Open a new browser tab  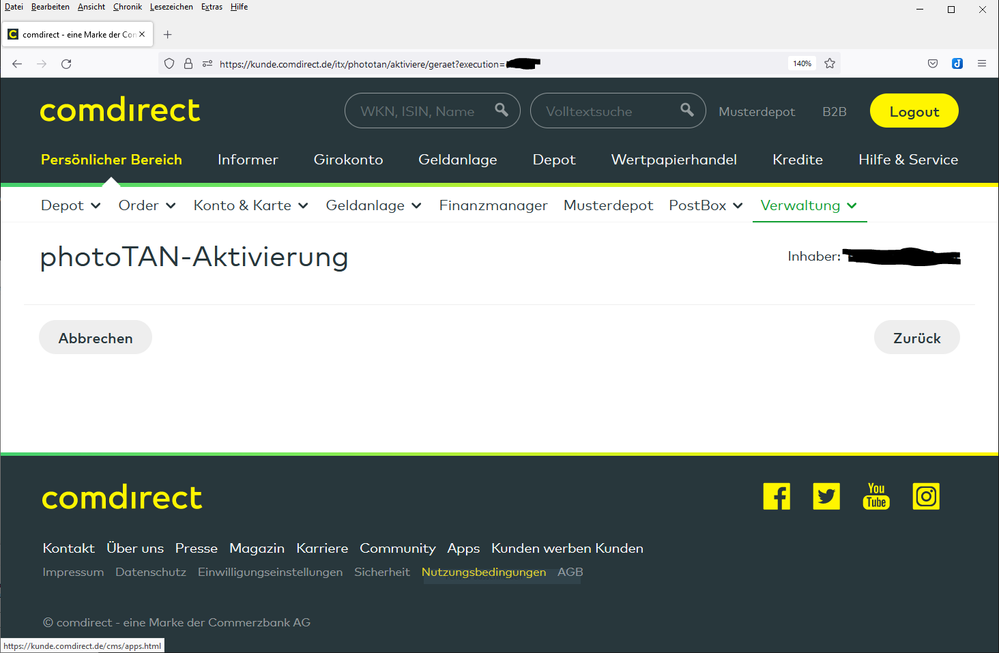coord(167,34)
